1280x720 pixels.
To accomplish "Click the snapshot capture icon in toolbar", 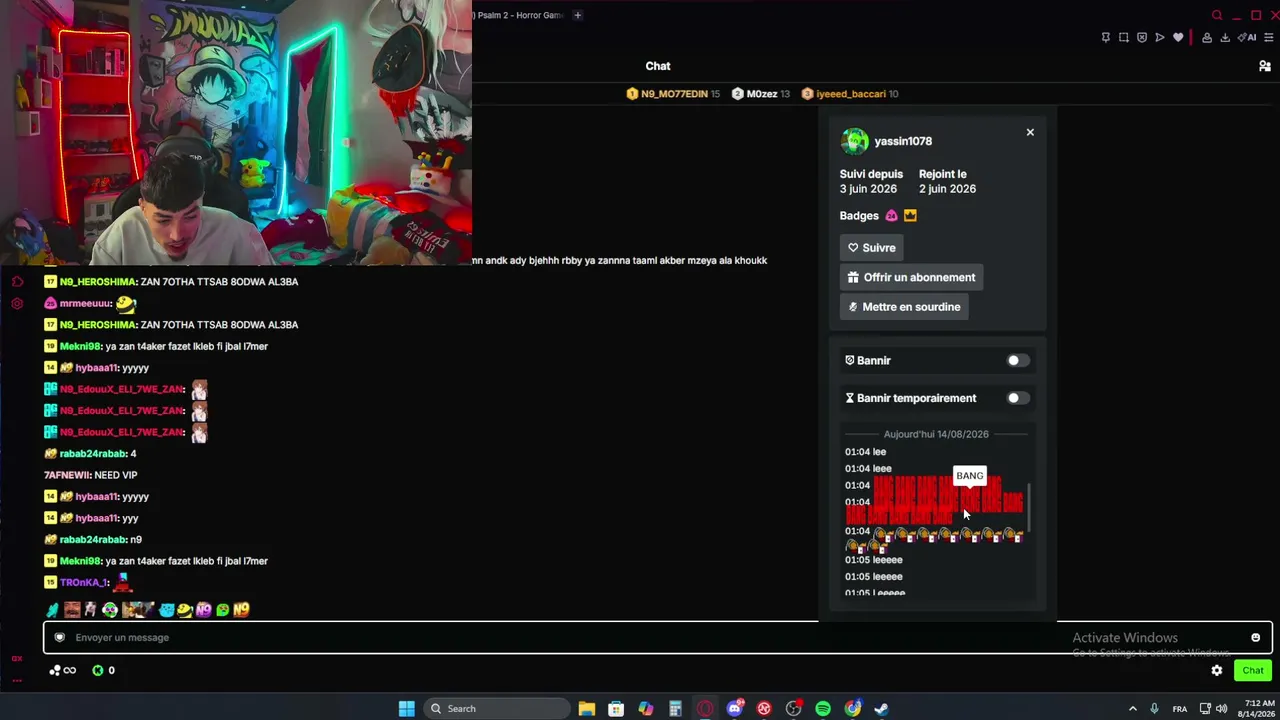I will 1124,38.
